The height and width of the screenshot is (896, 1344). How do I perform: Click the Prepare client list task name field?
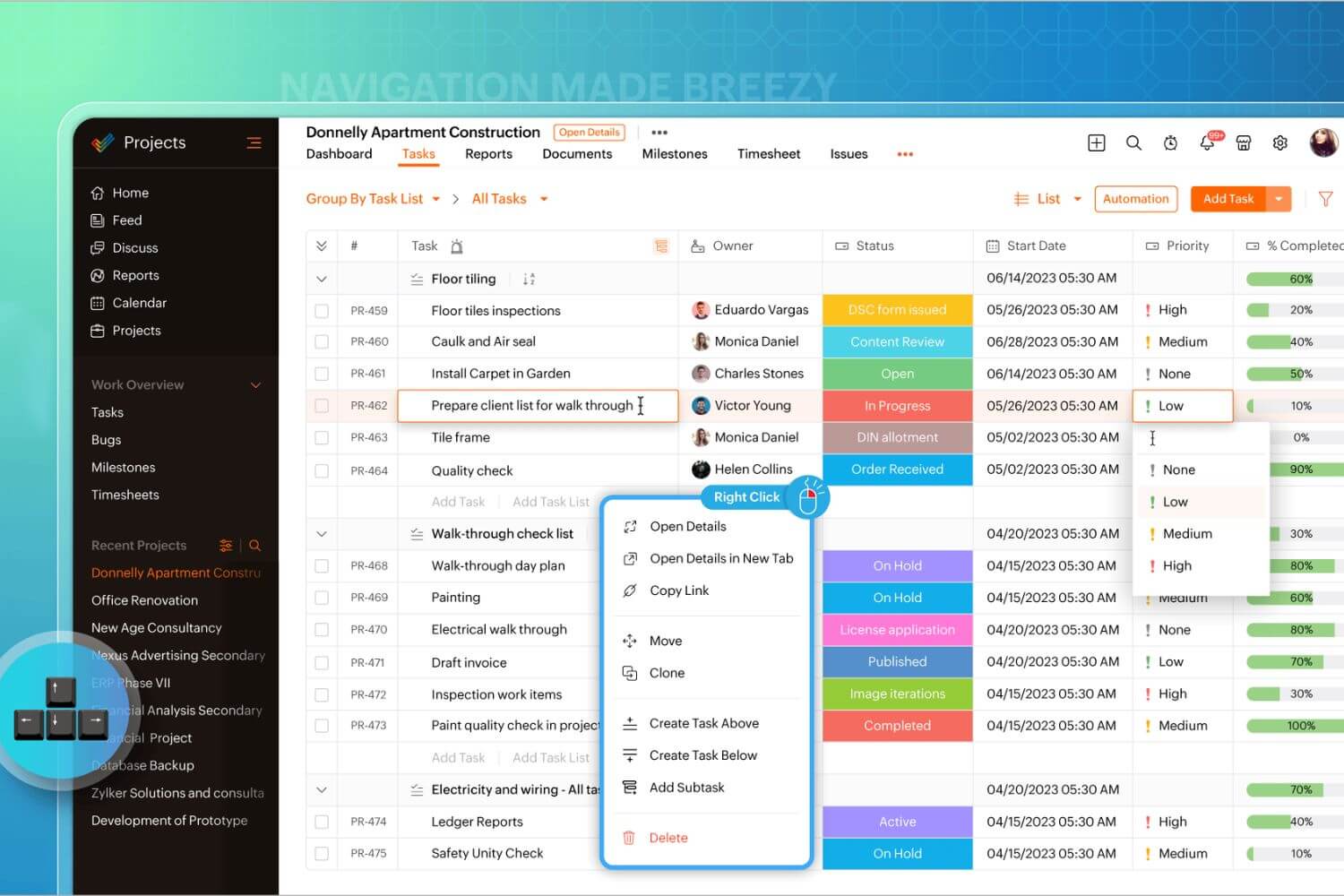coord(538,406)
